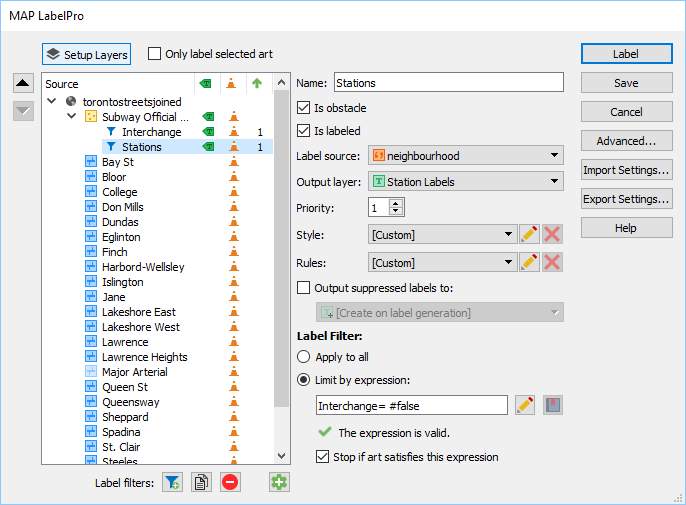The height and width of the screenshot is (505, 686).
Task: Select the Islington layer
Action: pos(123,282)
